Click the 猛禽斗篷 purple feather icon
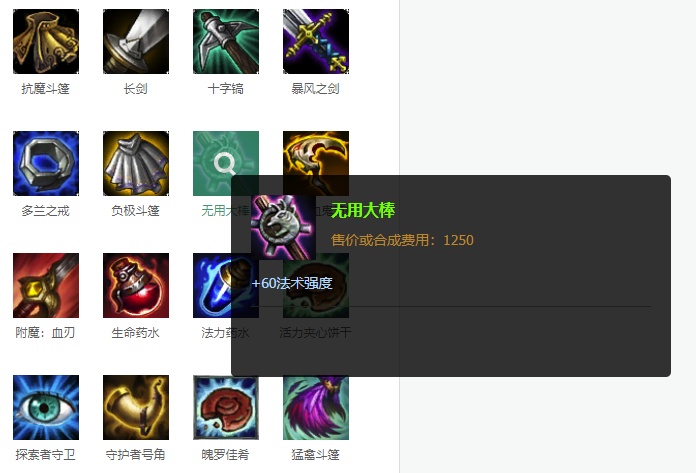 (x=316, y=407)
